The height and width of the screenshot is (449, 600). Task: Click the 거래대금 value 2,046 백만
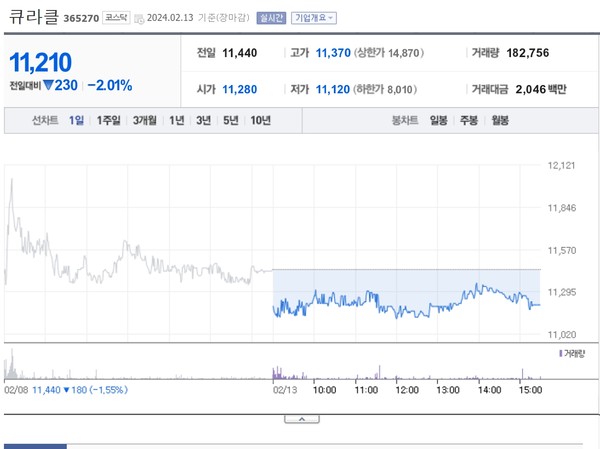click(x=541, y=90)
